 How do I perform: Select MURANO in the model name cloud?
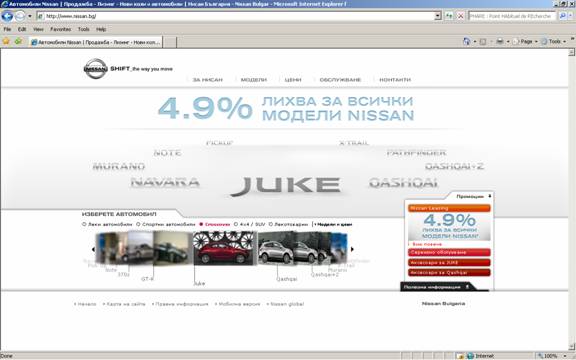click(x=118, y=166)
